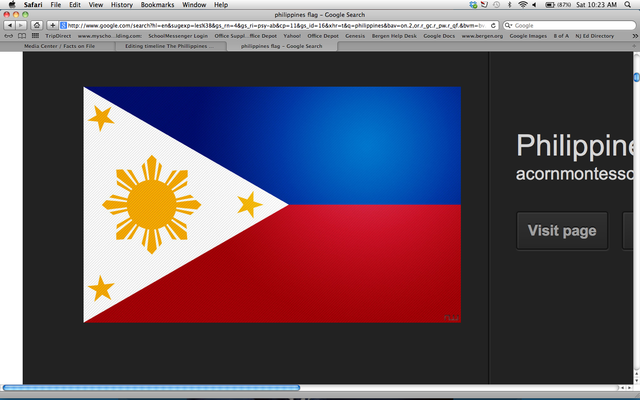The height and width of the screenshot is (400, 640).
Task: Open the File menu
Action: [56, 4]
